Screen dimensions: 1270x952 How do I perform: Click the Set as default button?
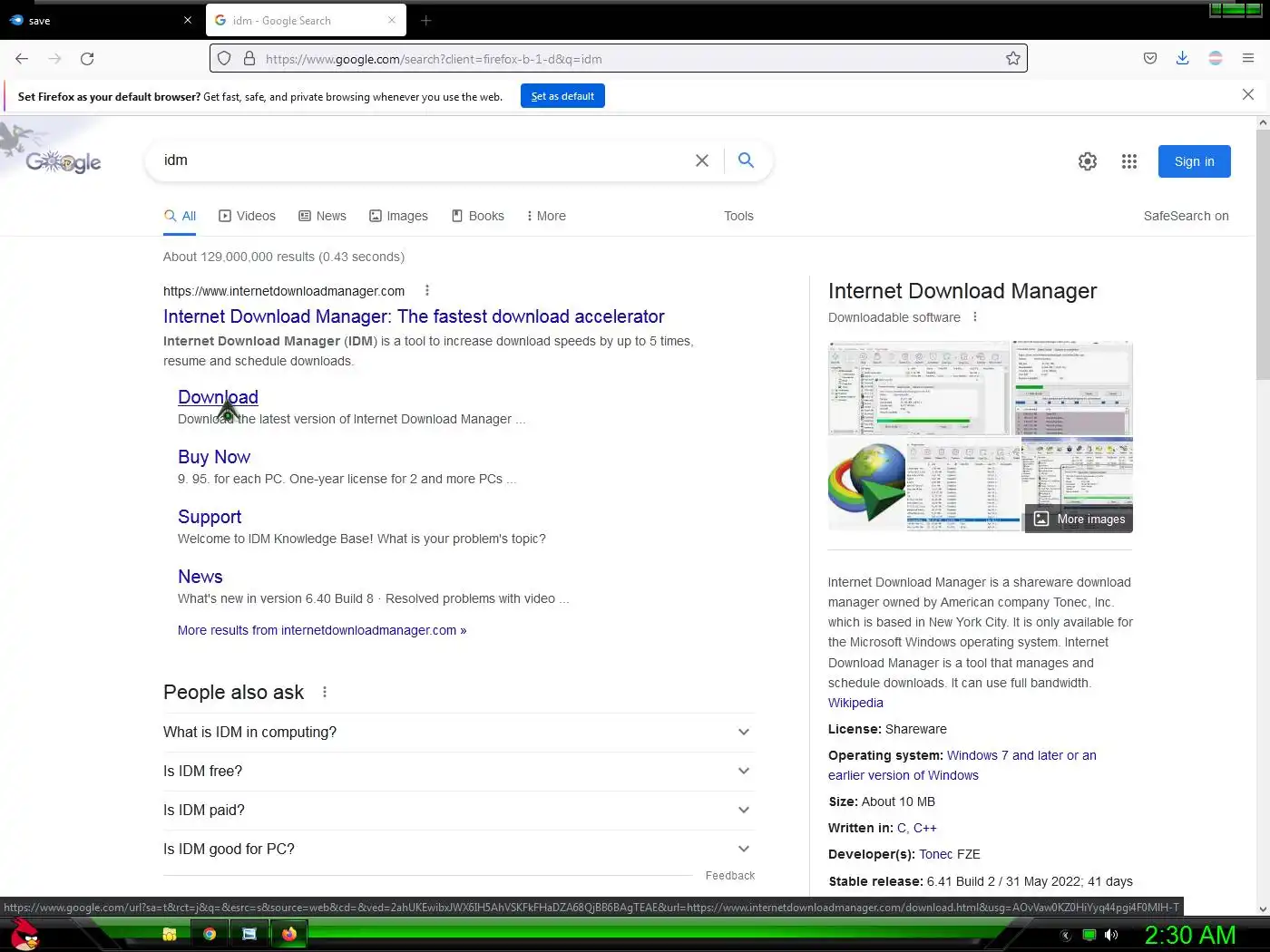tap(562, 96)
